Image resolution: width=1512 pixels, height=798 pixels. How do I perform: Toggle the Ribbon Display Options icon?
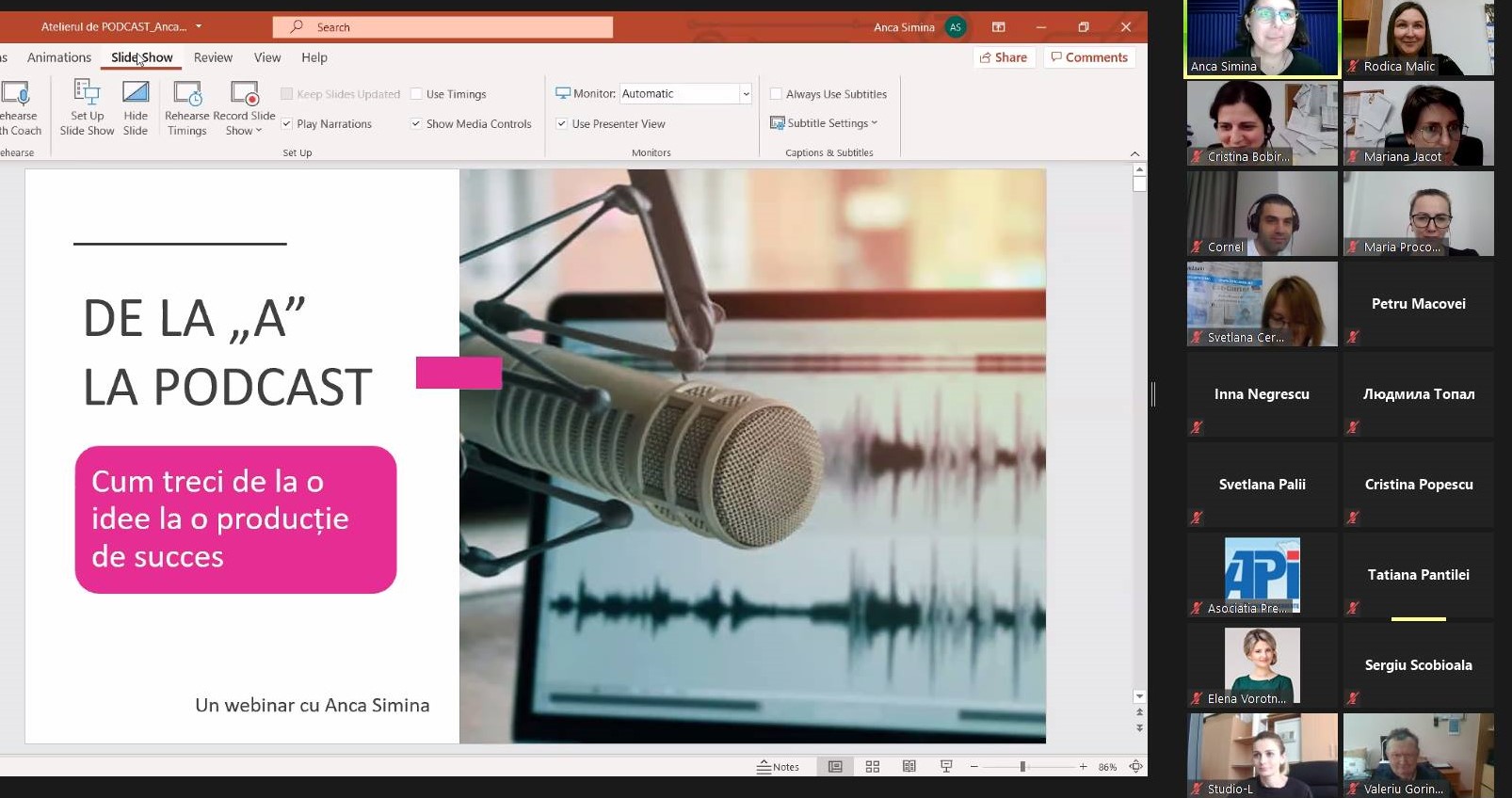999,27
